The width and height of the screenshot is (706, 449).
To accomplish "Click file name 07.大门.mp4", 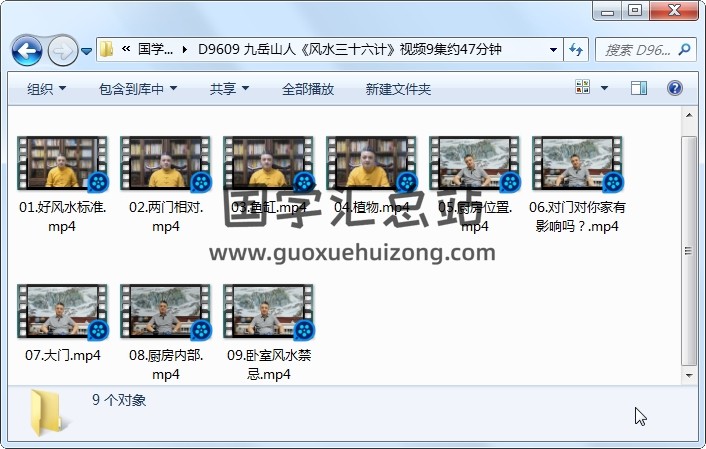I will pyautogui.click(x=63, y=355).
